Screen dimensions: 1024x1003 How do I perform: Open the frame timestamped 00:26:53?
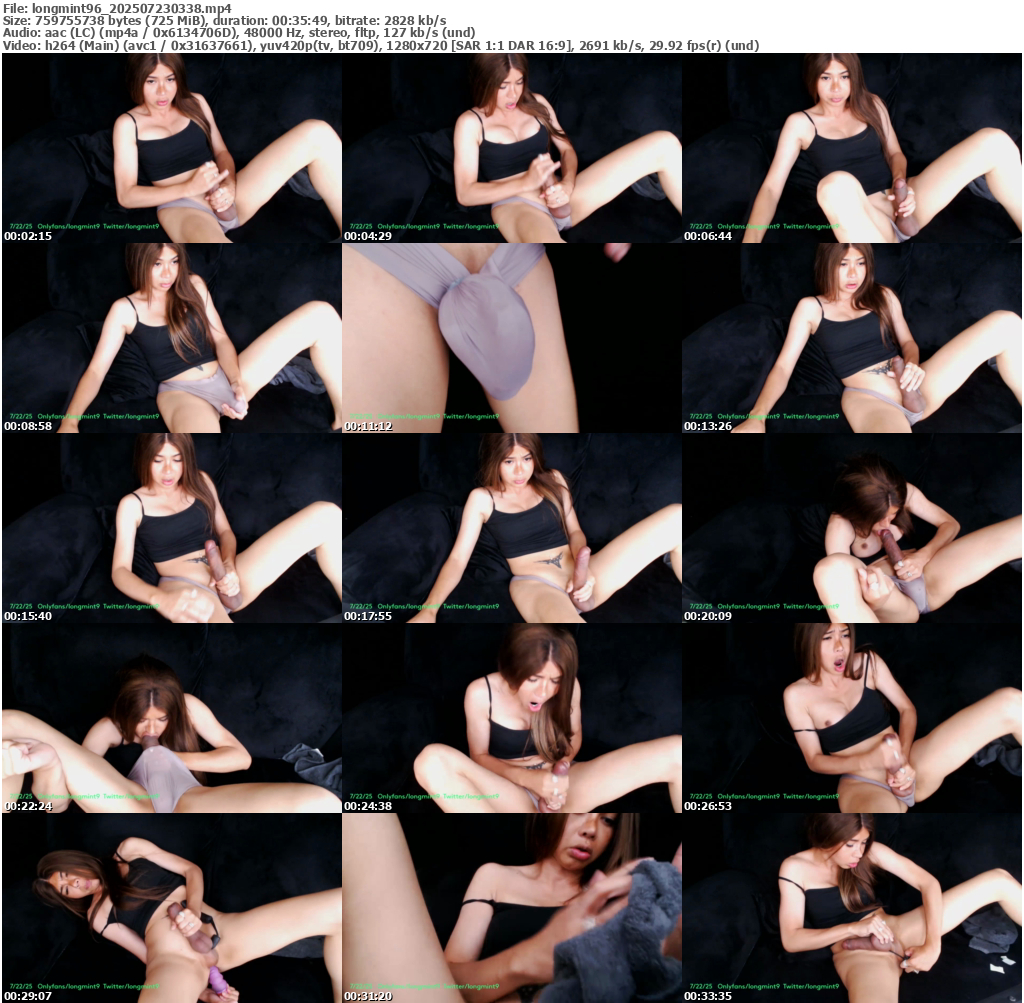coord(852,718)
